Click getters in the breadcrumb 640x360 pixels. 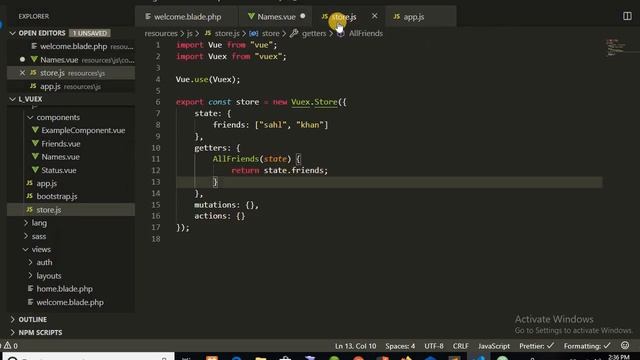(314, 33)
